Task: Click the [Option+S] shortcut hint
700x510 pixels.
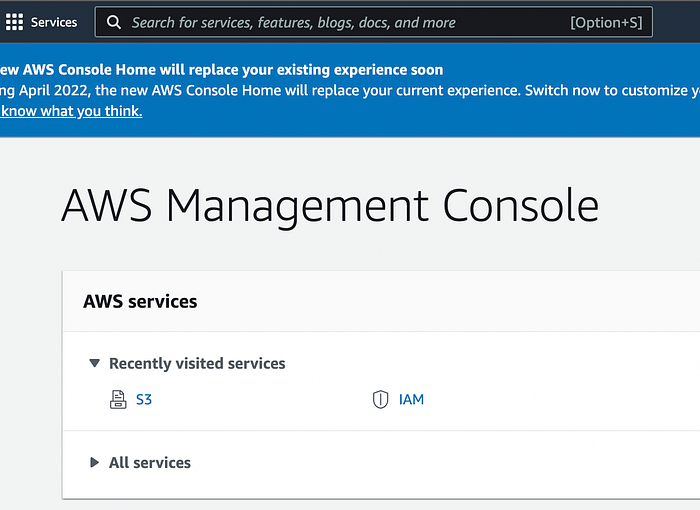Action: pyautogui.click(x=606, y=22)
